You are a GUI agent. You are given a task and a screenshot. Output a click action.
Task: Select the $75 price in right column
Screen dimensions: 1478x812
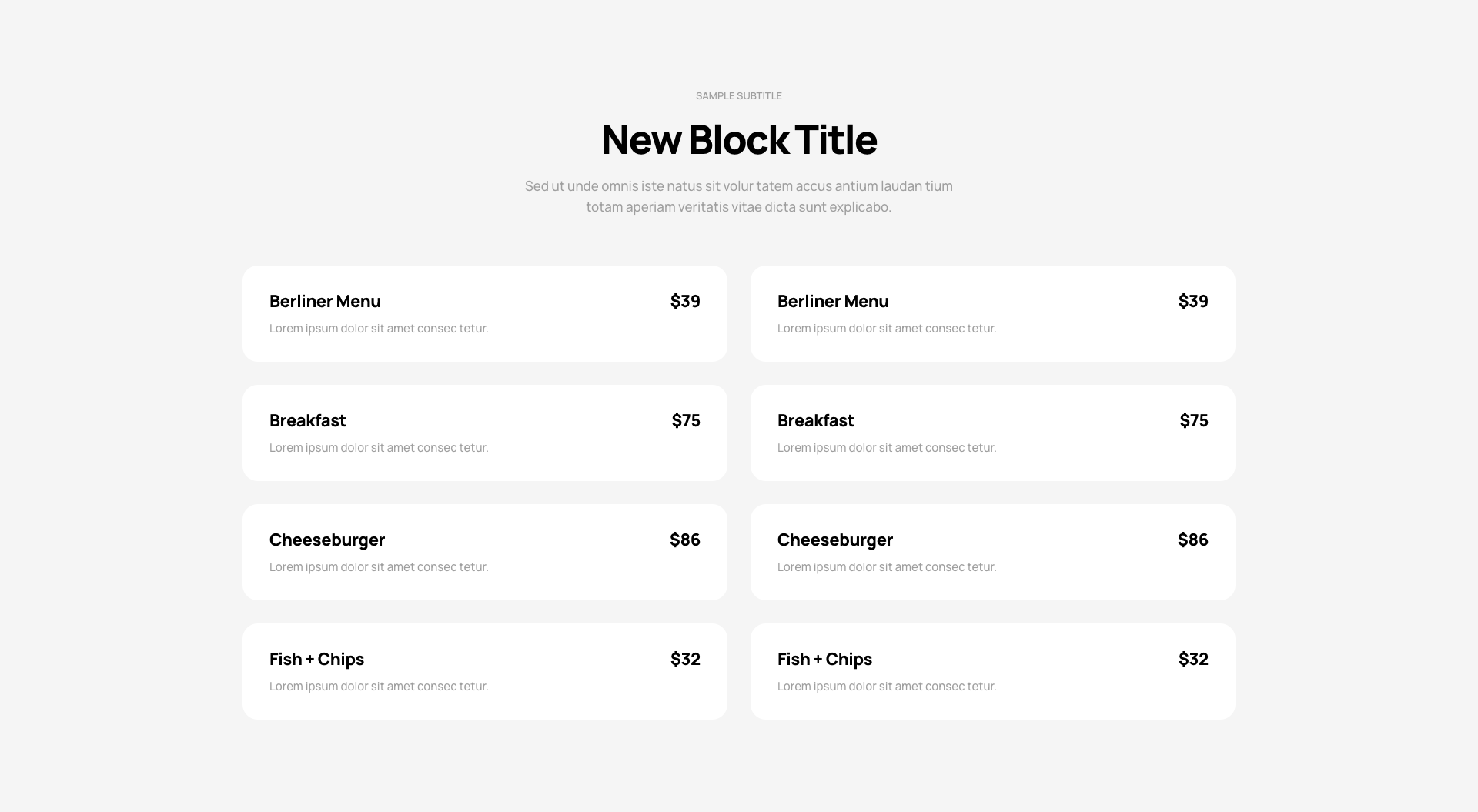[1194, 420]
